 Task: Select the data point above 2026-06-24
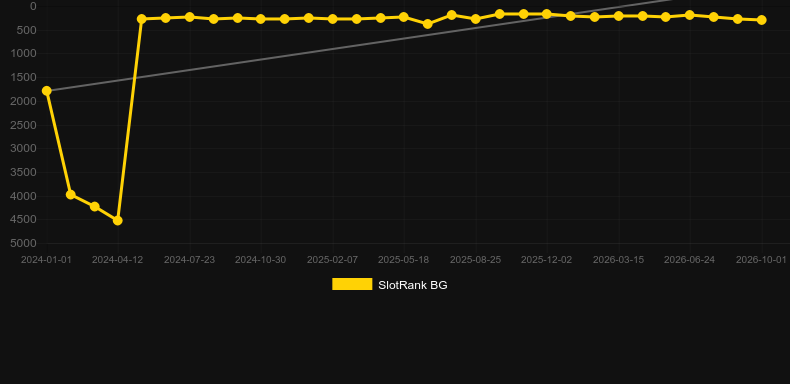pos(690,15)
